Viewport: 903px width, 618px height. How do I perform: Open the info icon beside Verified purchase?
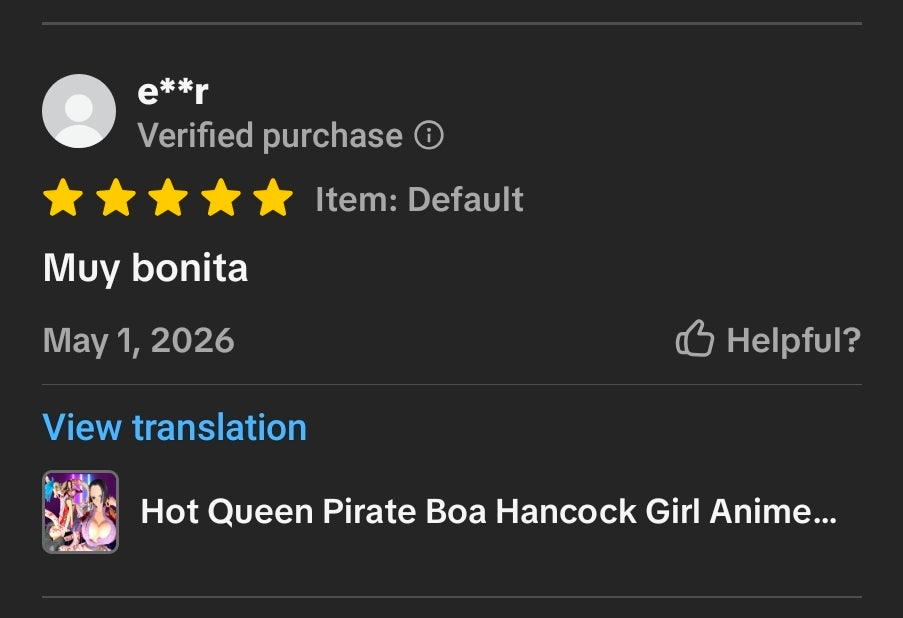(x=429, y=136)
